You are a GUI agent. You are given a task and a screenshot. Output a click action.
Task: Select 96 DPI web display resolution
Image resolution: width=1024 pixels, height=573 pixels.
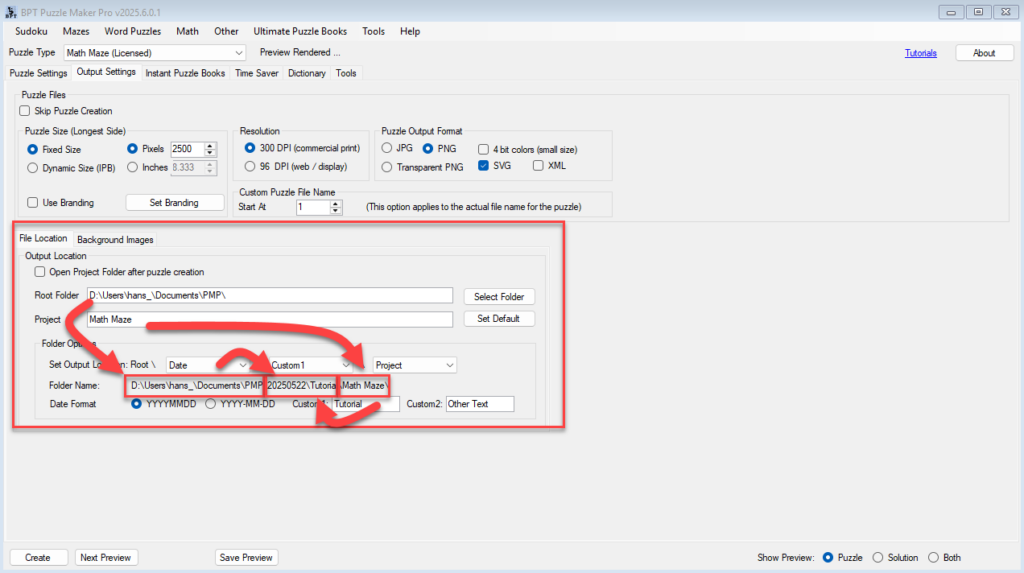(250, 166)
